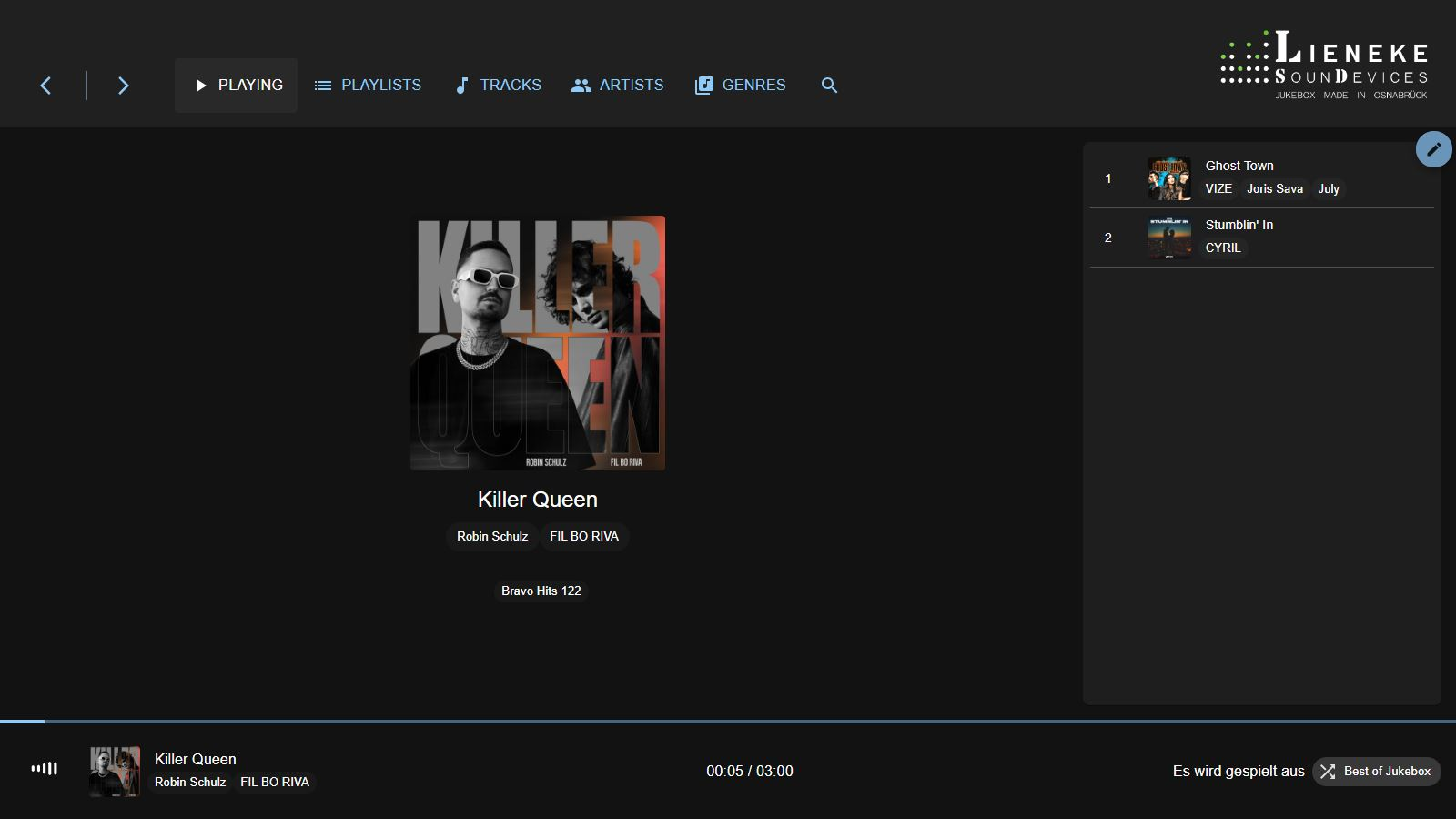Click the Killer Queen title in player bar
The width and height of the screenshot is (1456, 819).
[x=196, y=759]
